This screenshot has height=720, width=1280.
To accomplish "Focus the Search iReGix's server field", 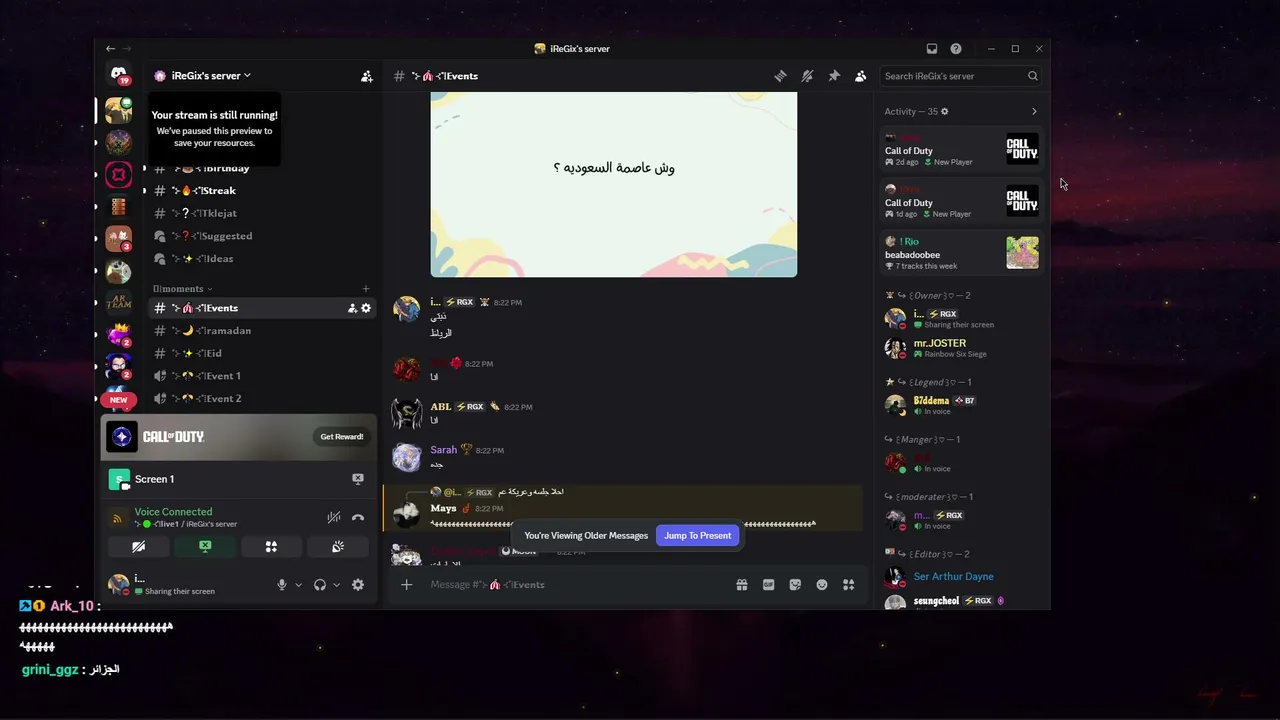I will (961, 76).
